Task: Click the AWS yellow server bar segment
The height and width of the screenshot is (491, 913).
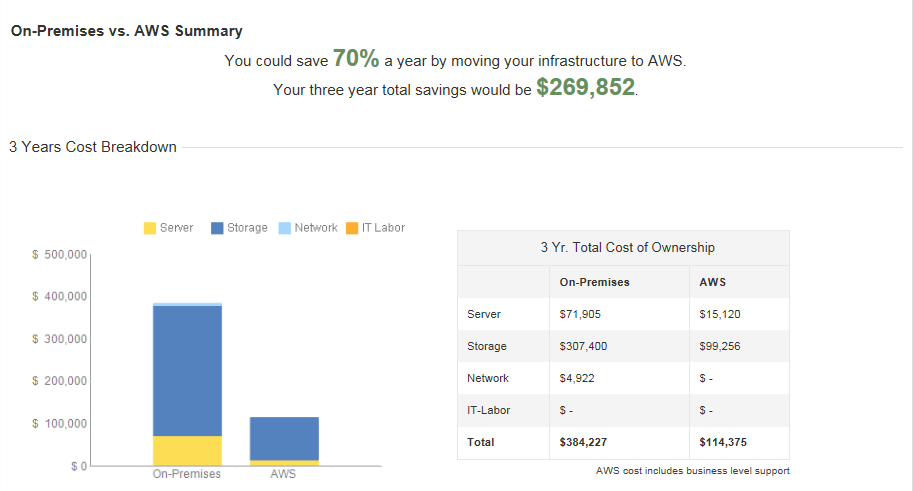Action: click(284, 463)
